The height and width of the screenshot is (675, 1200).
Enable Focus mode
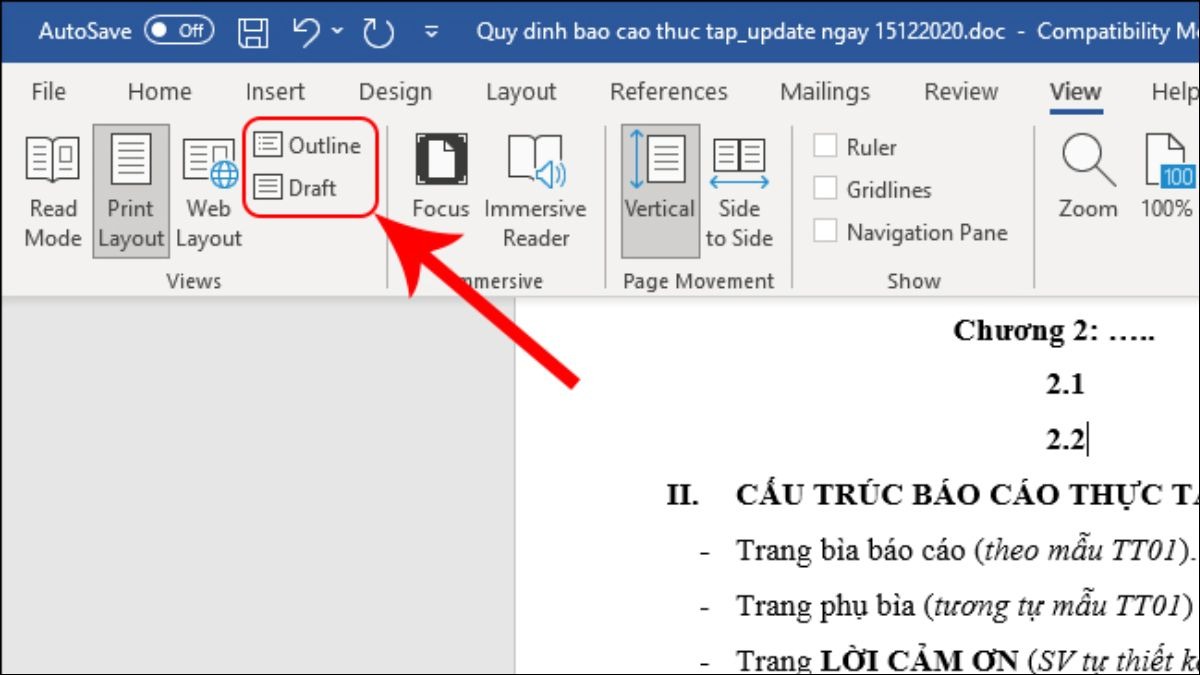pyautogui.click(x=440, y=178)
